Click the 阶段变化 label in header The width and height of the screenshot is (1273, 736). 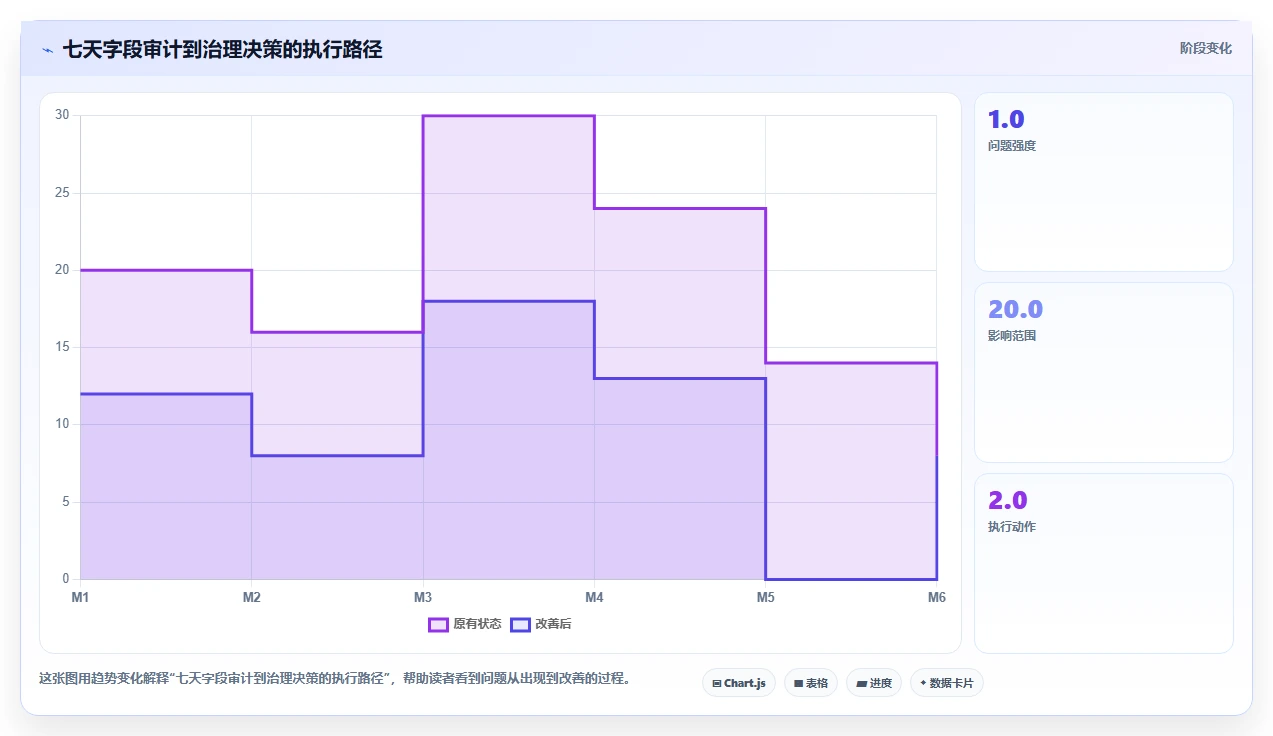[1205, 48]
